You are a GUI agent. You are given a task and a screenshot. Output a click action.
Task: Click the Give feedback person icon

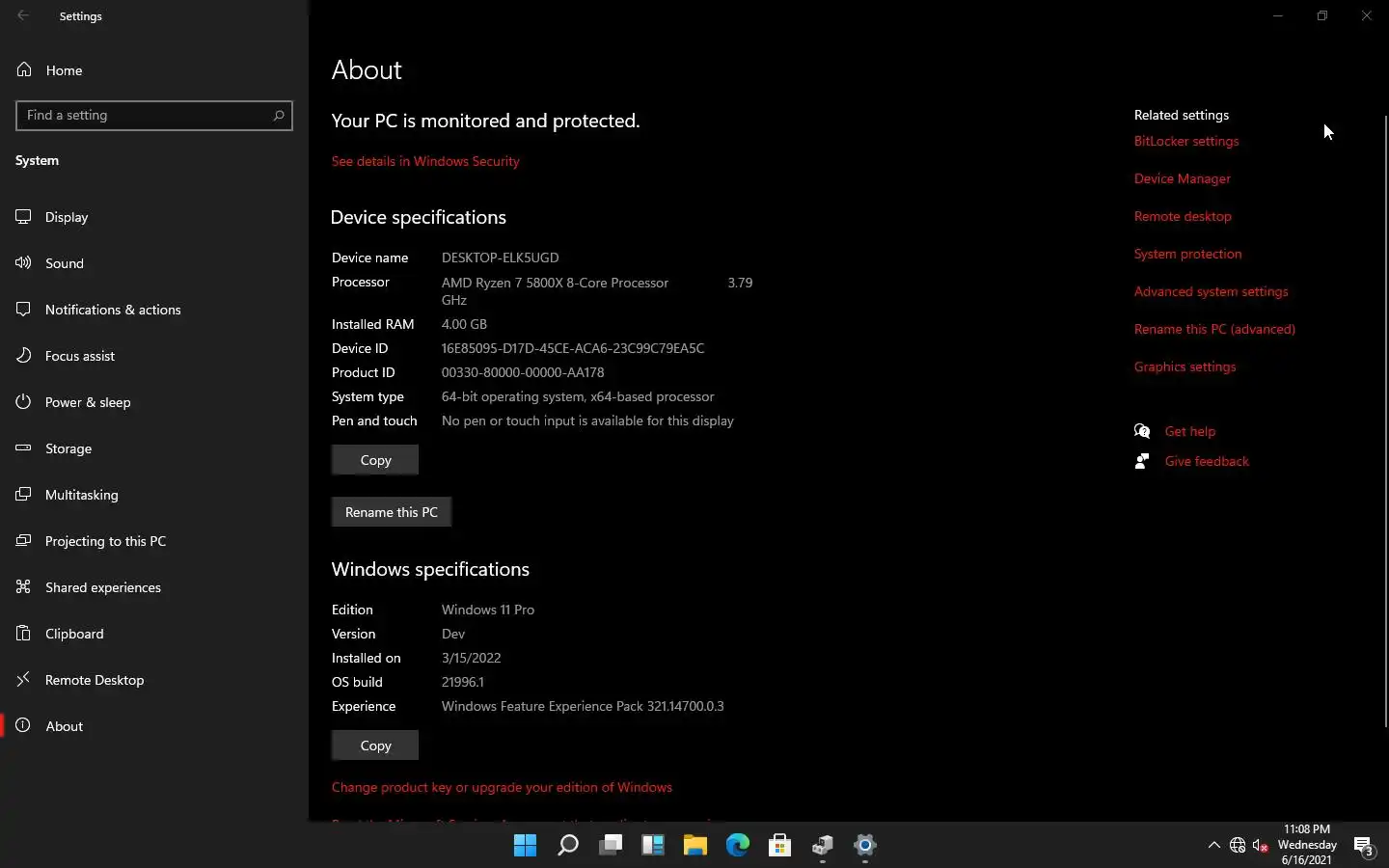click(x=1142, y=461)
